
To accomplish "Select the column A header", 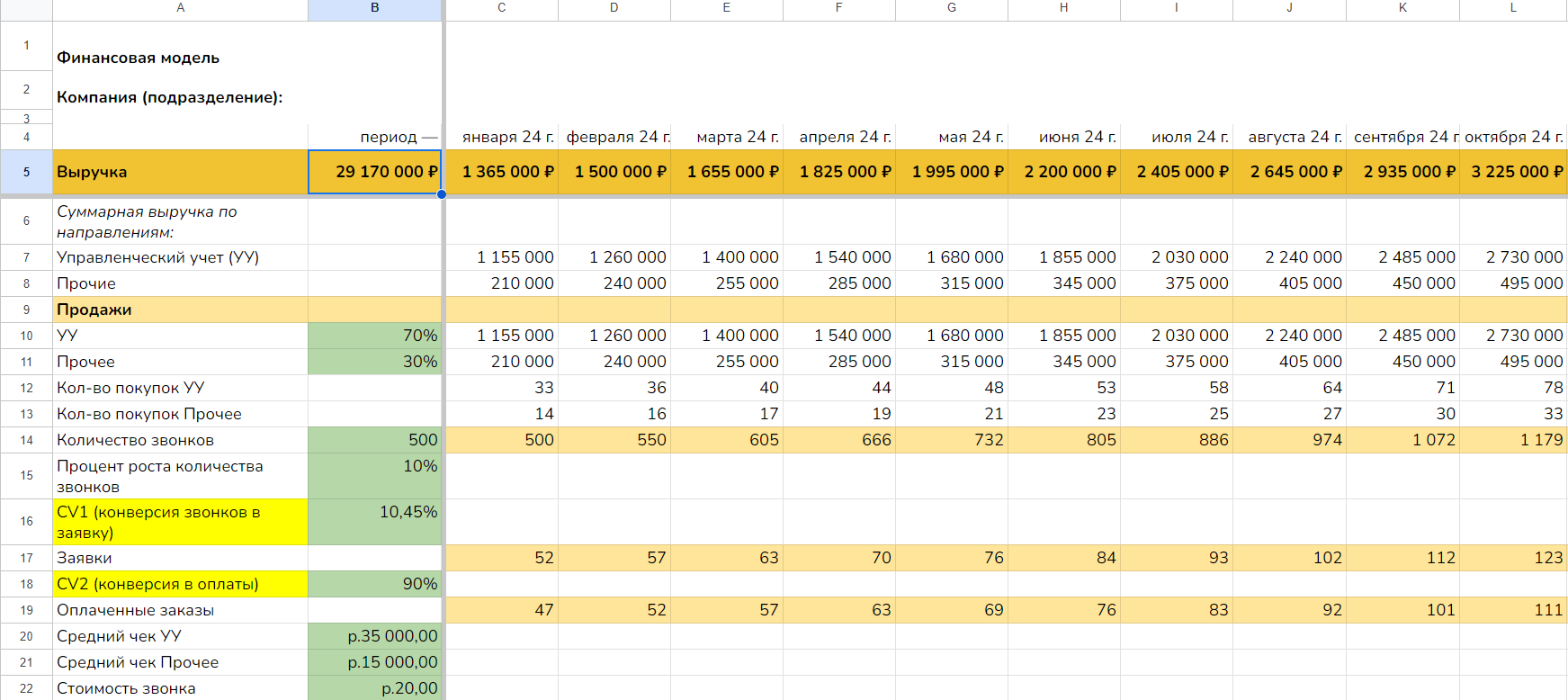I will [x=180, y=8].
